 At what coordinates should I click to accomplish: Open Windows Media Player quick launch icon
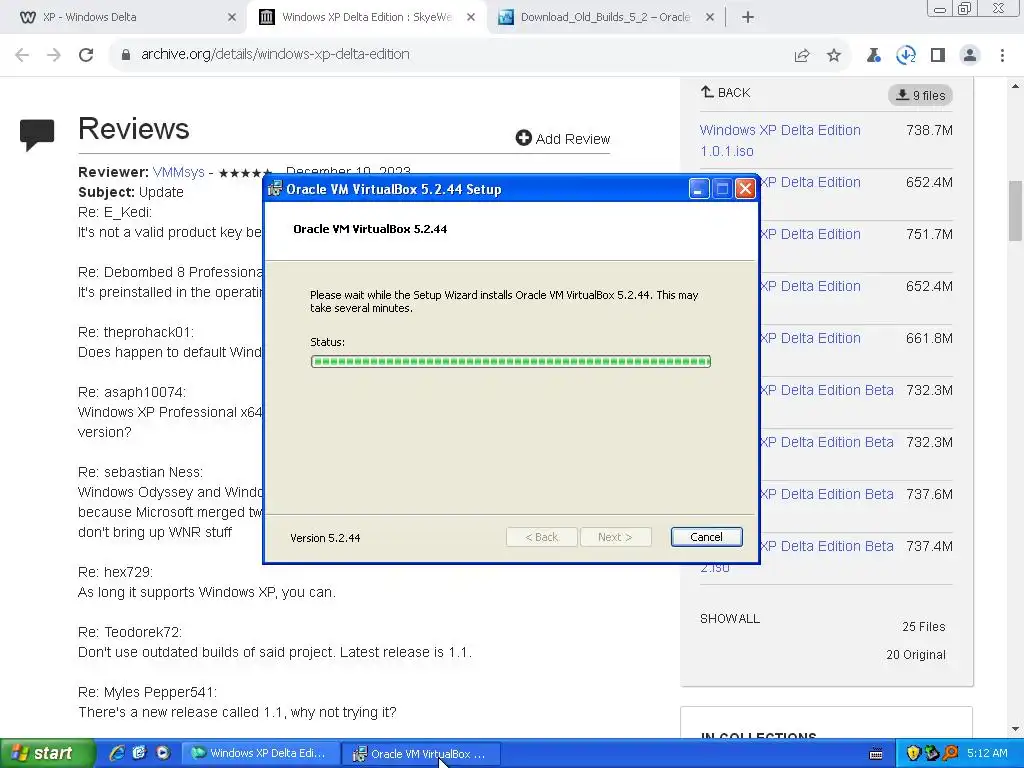click(x=163, y=753)
